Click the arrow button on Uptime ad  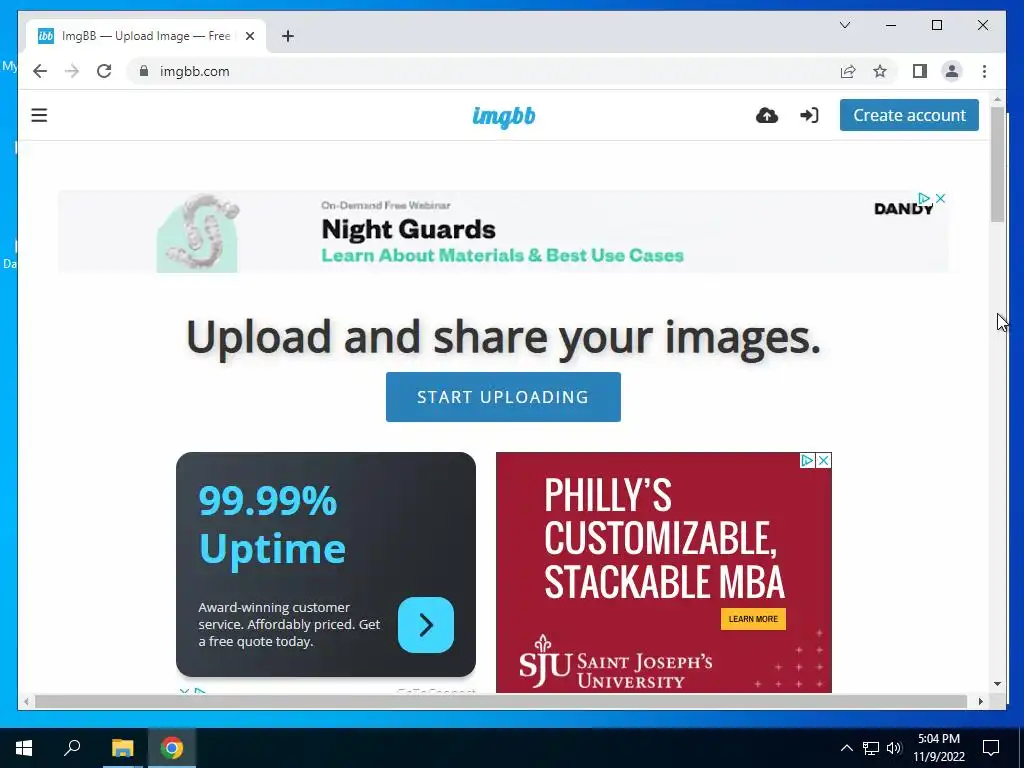426,625
